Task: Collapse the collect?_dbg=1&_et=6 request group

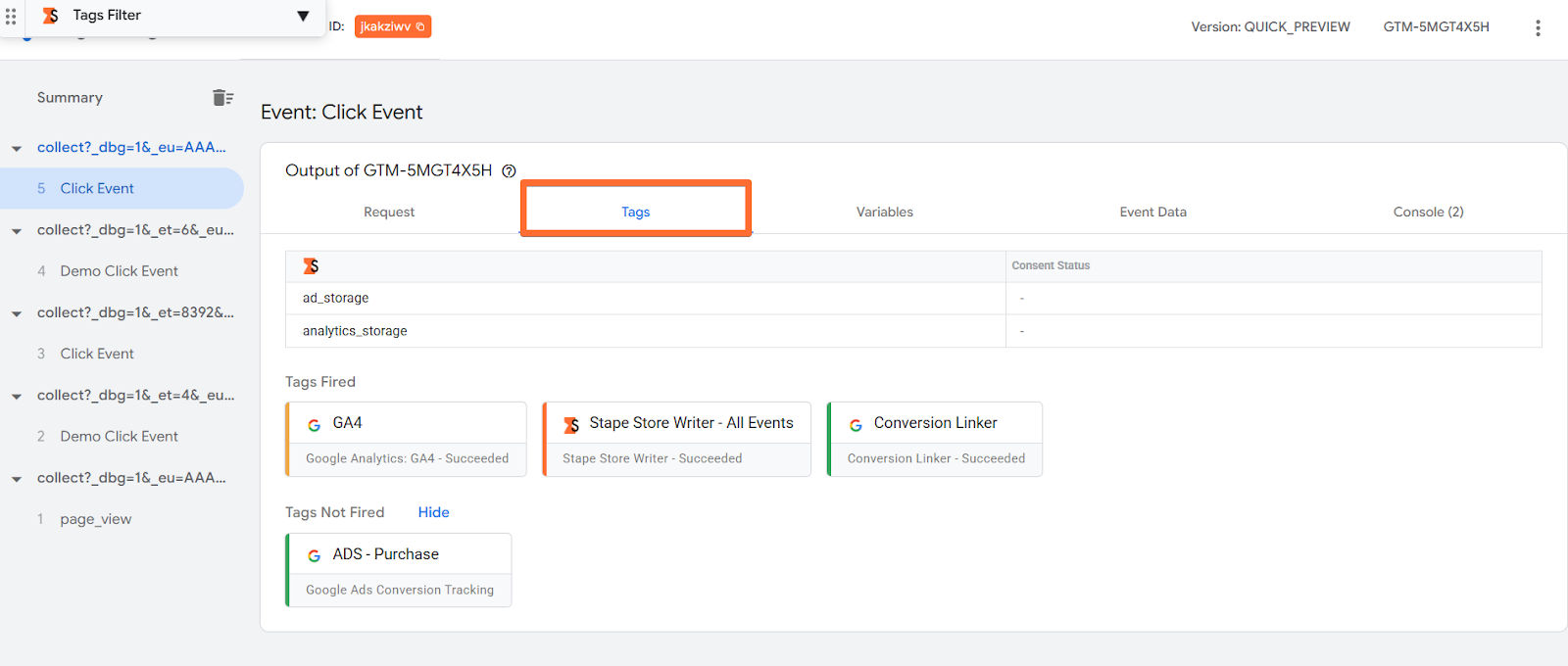Action: (17, 232)
